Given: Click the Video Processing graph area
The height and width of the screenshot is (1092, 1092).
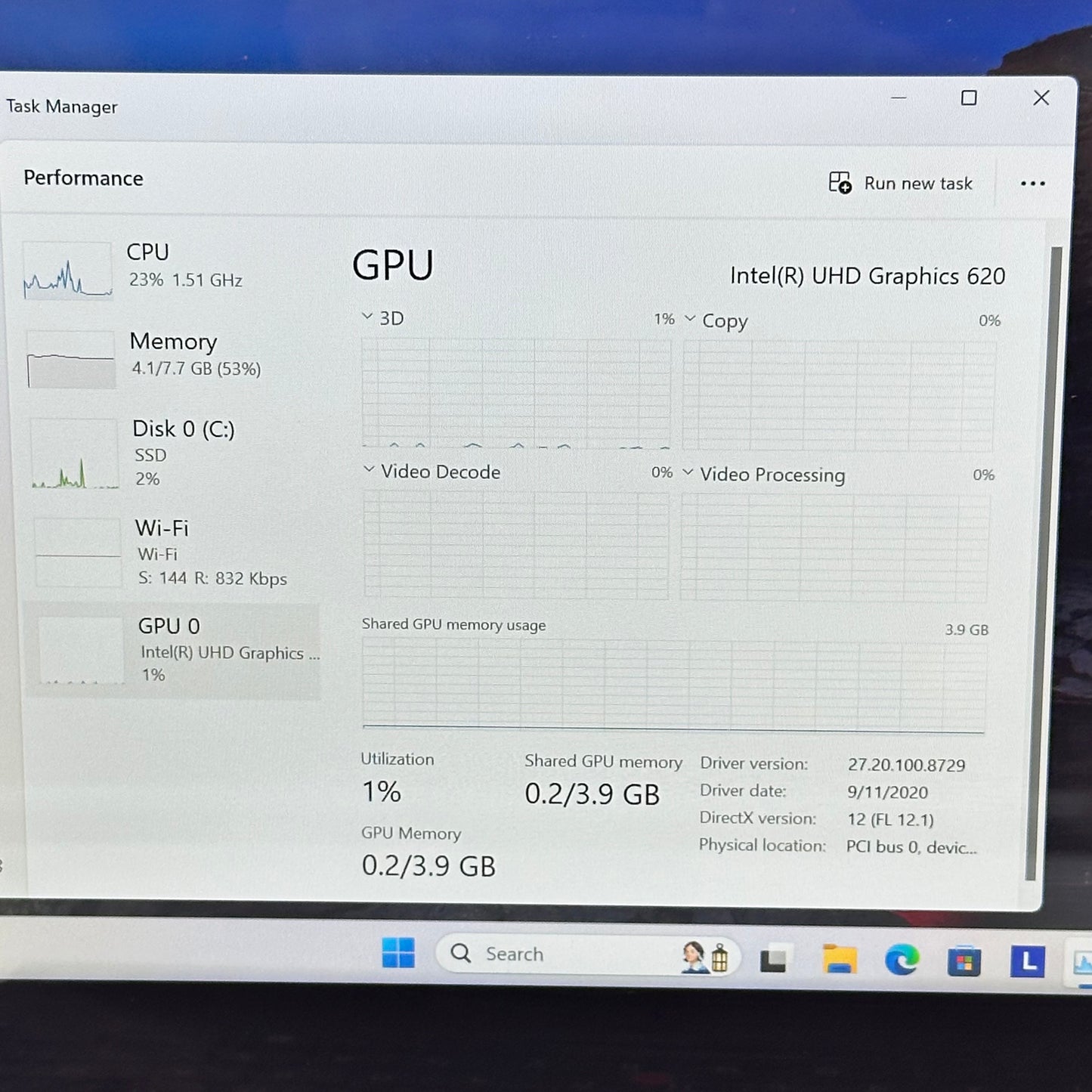Looking at the screenshot, I should 834,547.
